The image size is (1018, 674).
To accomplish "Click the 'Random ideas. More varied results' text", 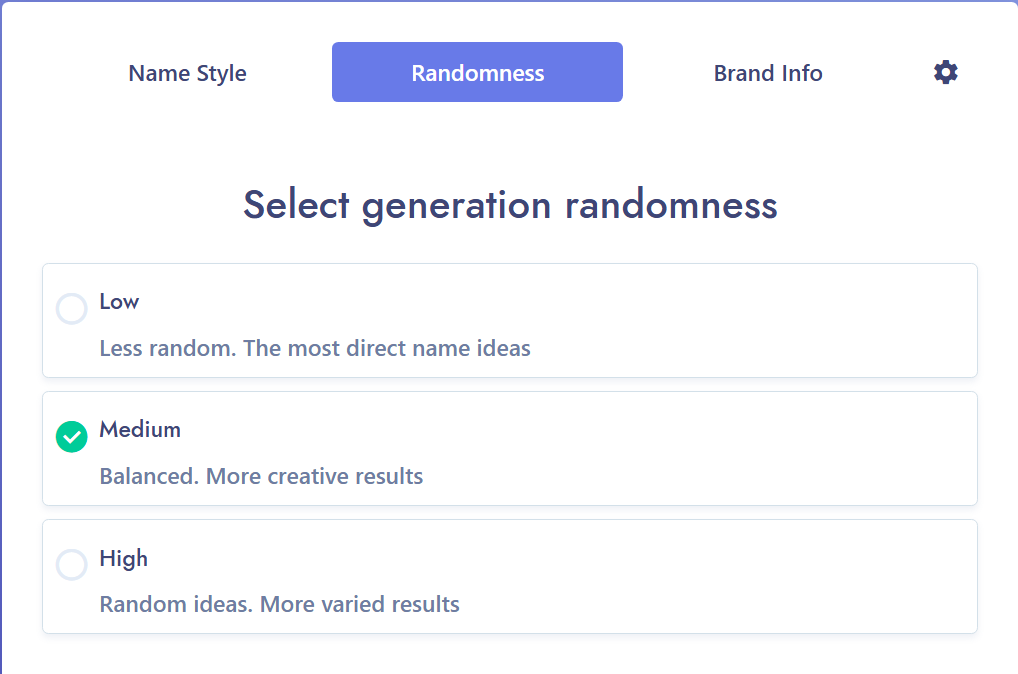I will [279, 604].
